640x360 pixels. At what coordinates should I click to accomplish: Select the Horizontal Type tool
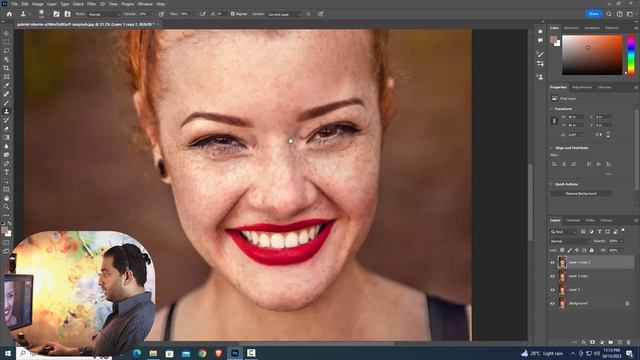[x=6, y=172]
